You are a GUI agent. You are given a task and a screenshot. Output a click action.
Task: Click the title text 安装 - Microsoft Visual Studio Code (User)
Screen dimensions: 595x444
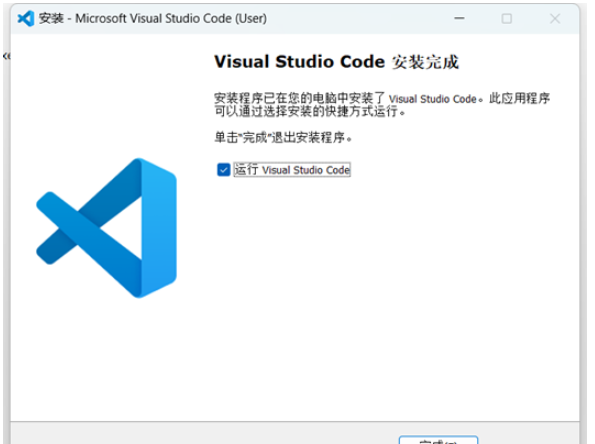point(153,18)
